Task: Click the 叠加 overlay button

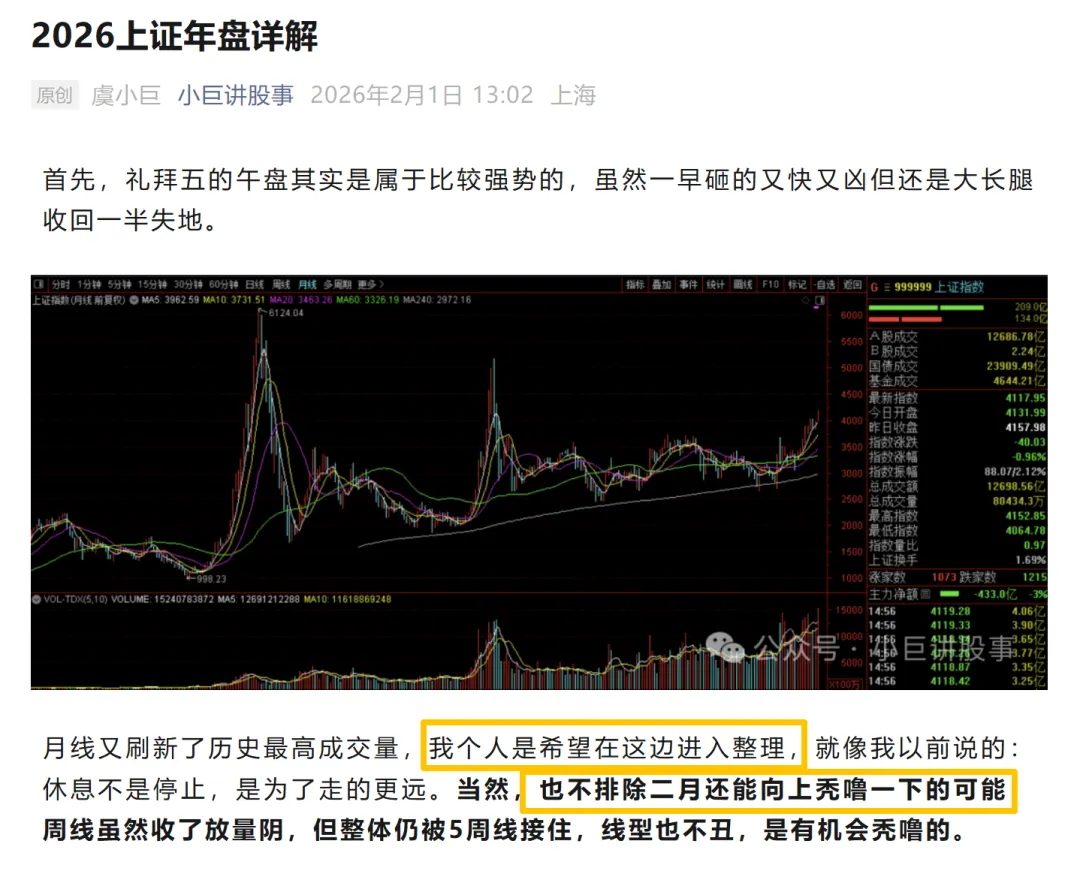Action: point(661,284)
